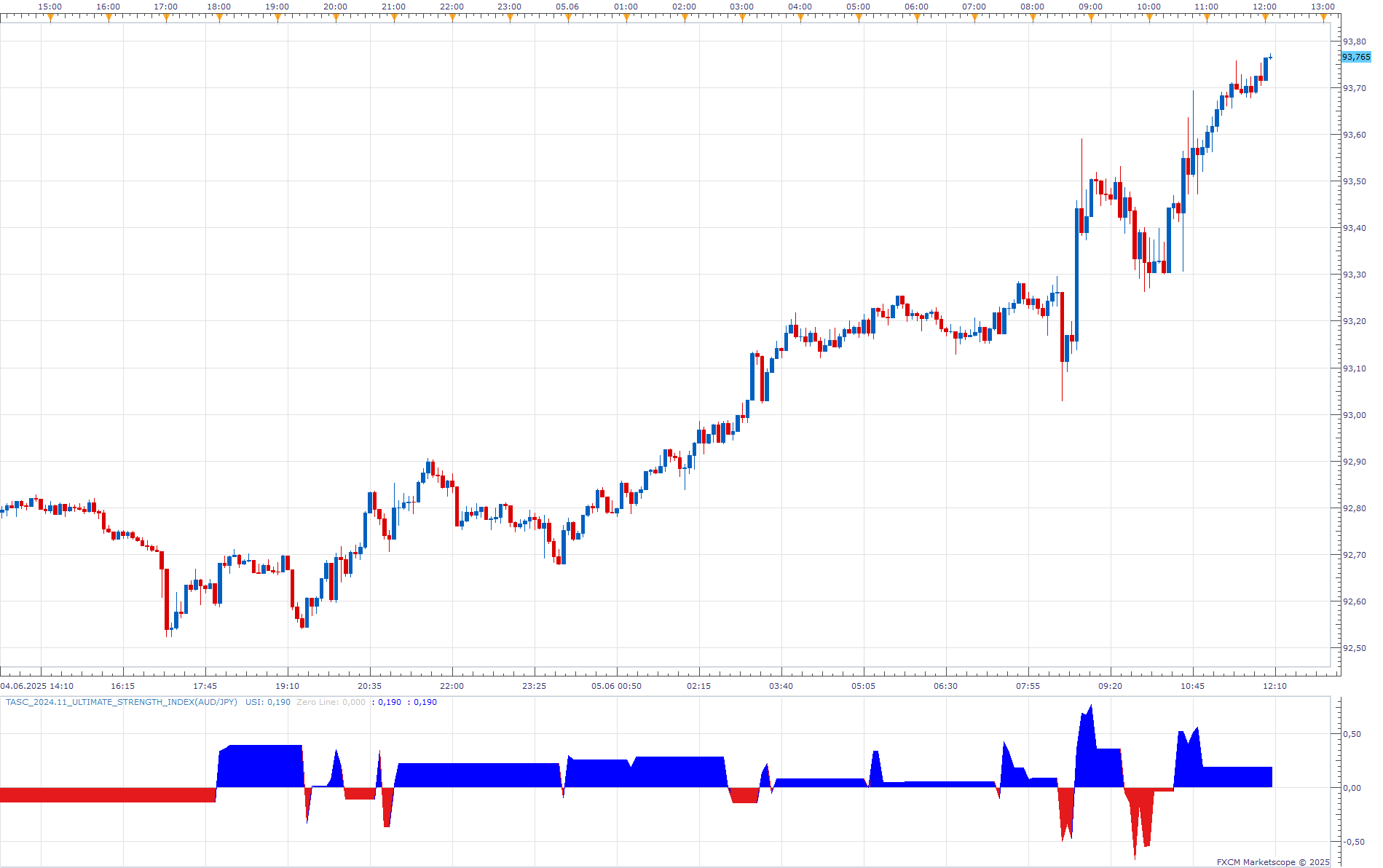Click the orange marker under 07:00
1383x868 pixels.
(x=974, y=18)
